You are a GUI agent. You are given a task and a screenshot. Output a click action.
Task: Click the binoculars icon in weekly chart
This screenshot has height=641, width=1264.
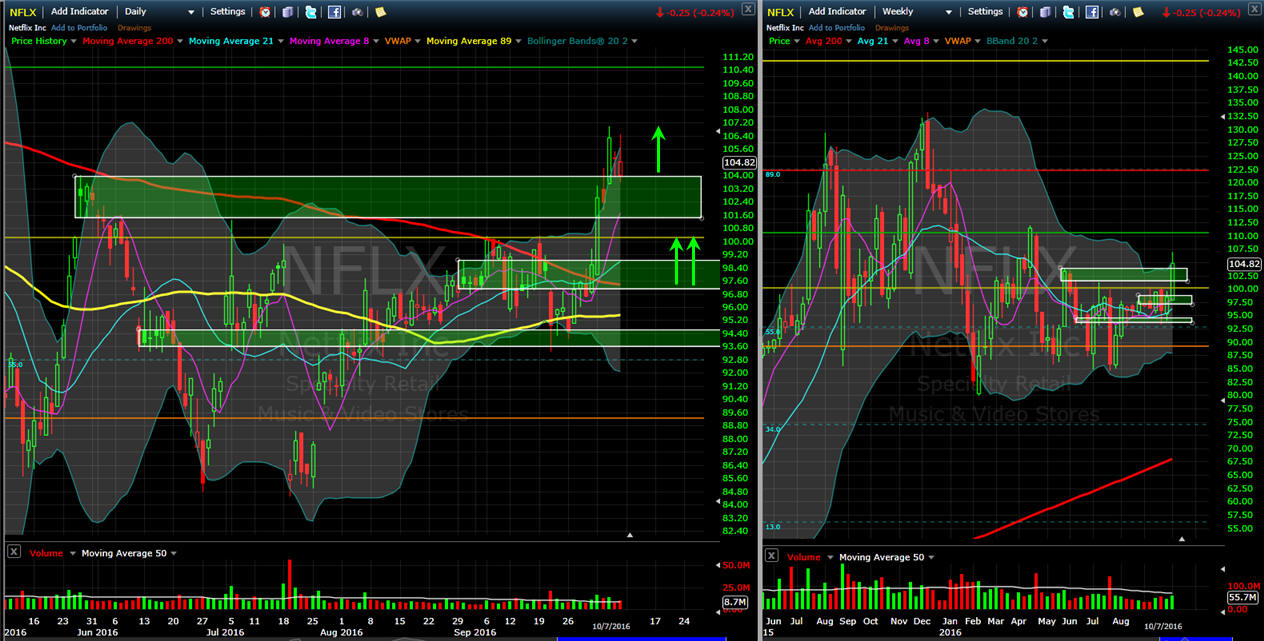[1113, 12]
